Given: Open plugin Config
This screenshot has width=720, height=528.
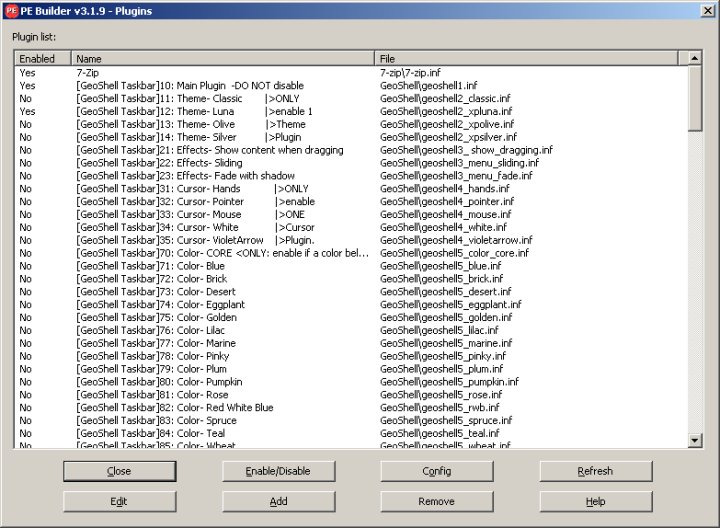Looking at the screenshot, I should pos(437,471).
